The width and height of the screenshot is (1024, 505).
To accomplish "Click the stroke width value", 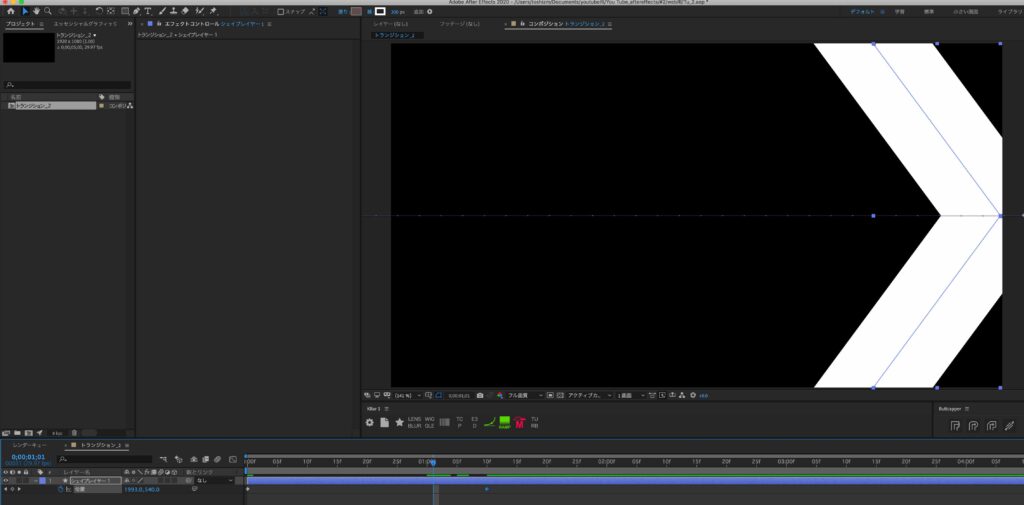I will tap(397, 12).
